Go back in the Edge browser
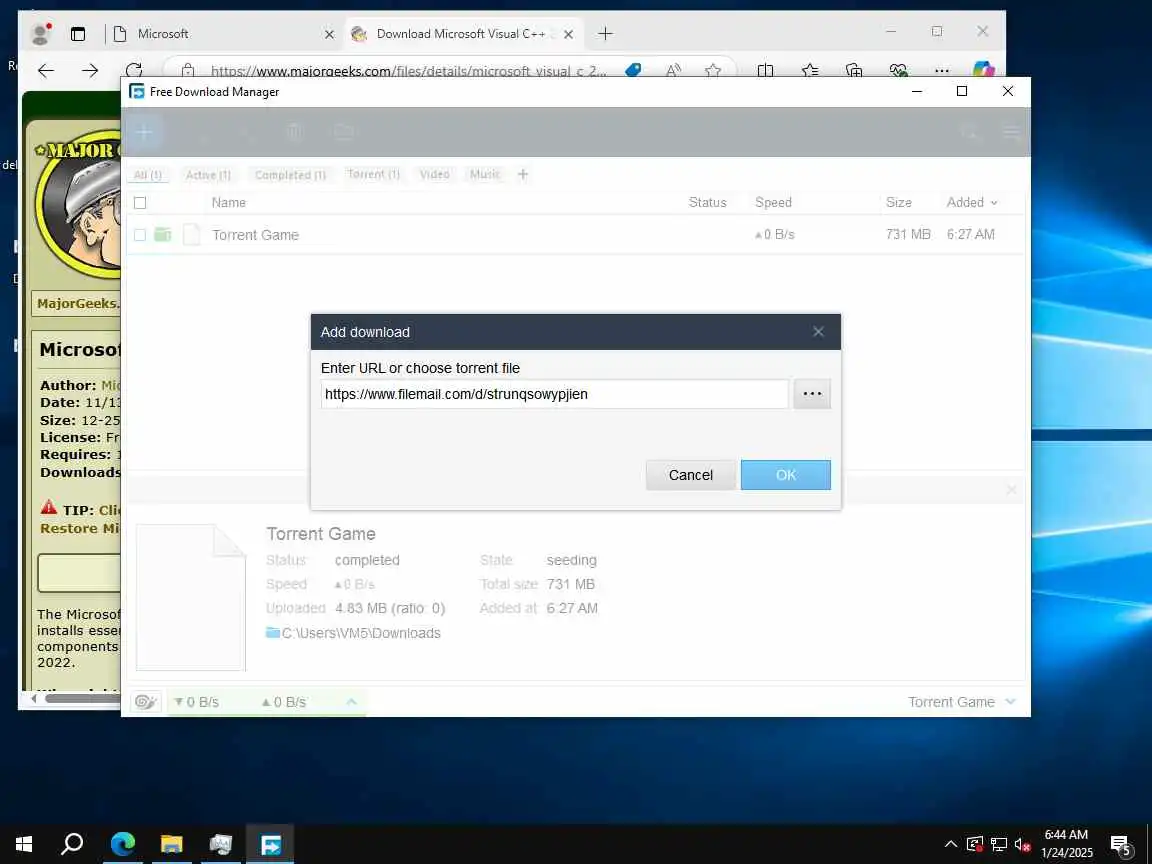 [46, 71]
